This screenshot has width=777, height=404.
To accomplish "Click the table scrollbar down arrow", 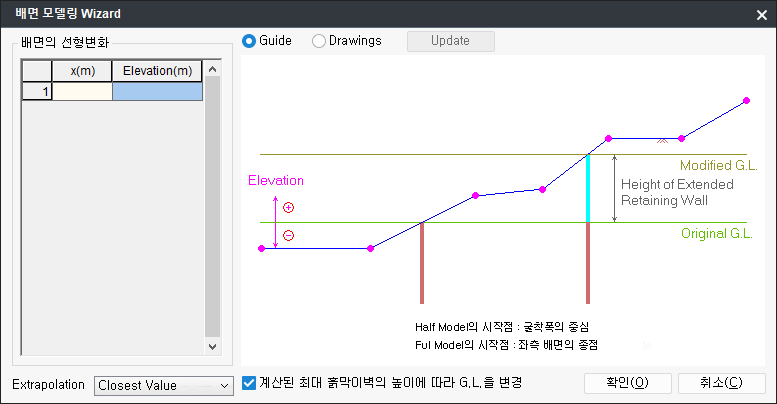I will point(212,346).
